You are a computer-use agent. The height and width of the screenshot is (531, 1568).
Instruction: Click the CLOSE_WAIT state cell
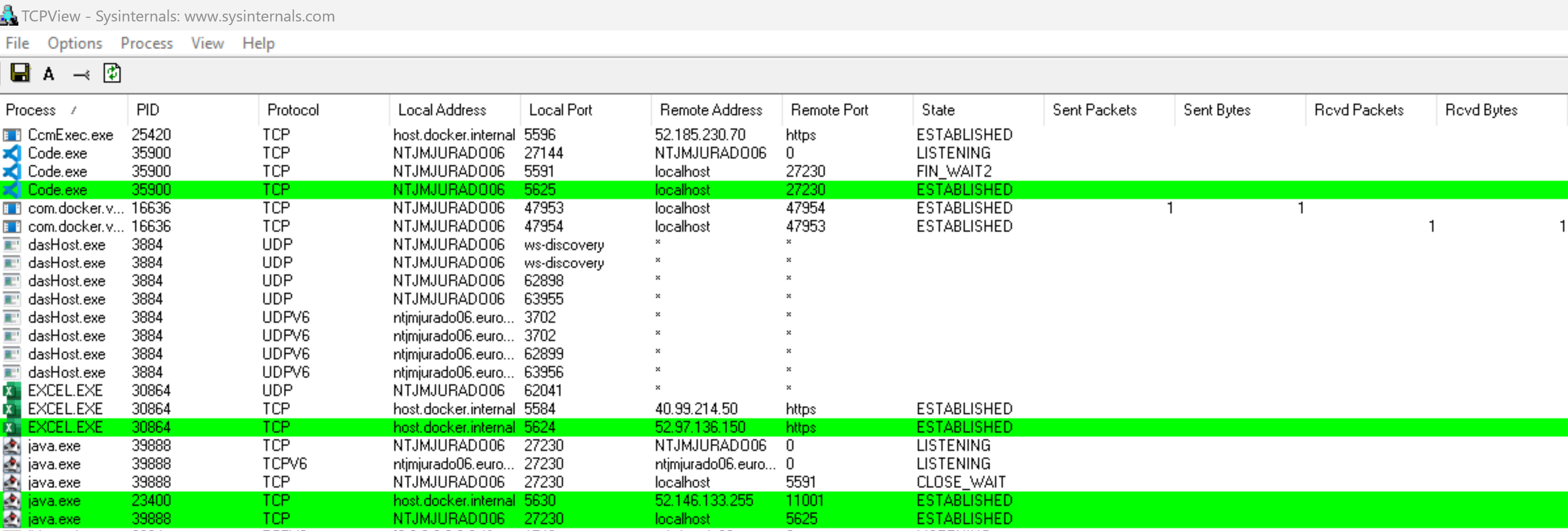[961, 482]
